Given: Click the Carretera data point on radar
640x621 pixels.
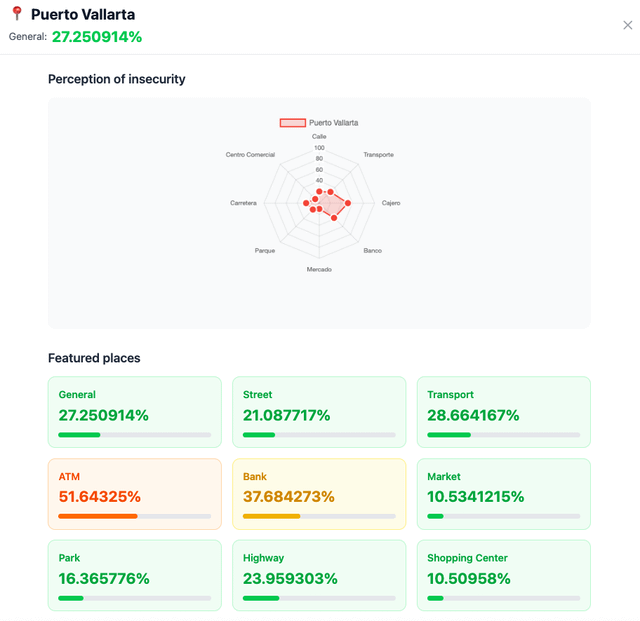Looking at the screenshot, I should coord(306,203).
